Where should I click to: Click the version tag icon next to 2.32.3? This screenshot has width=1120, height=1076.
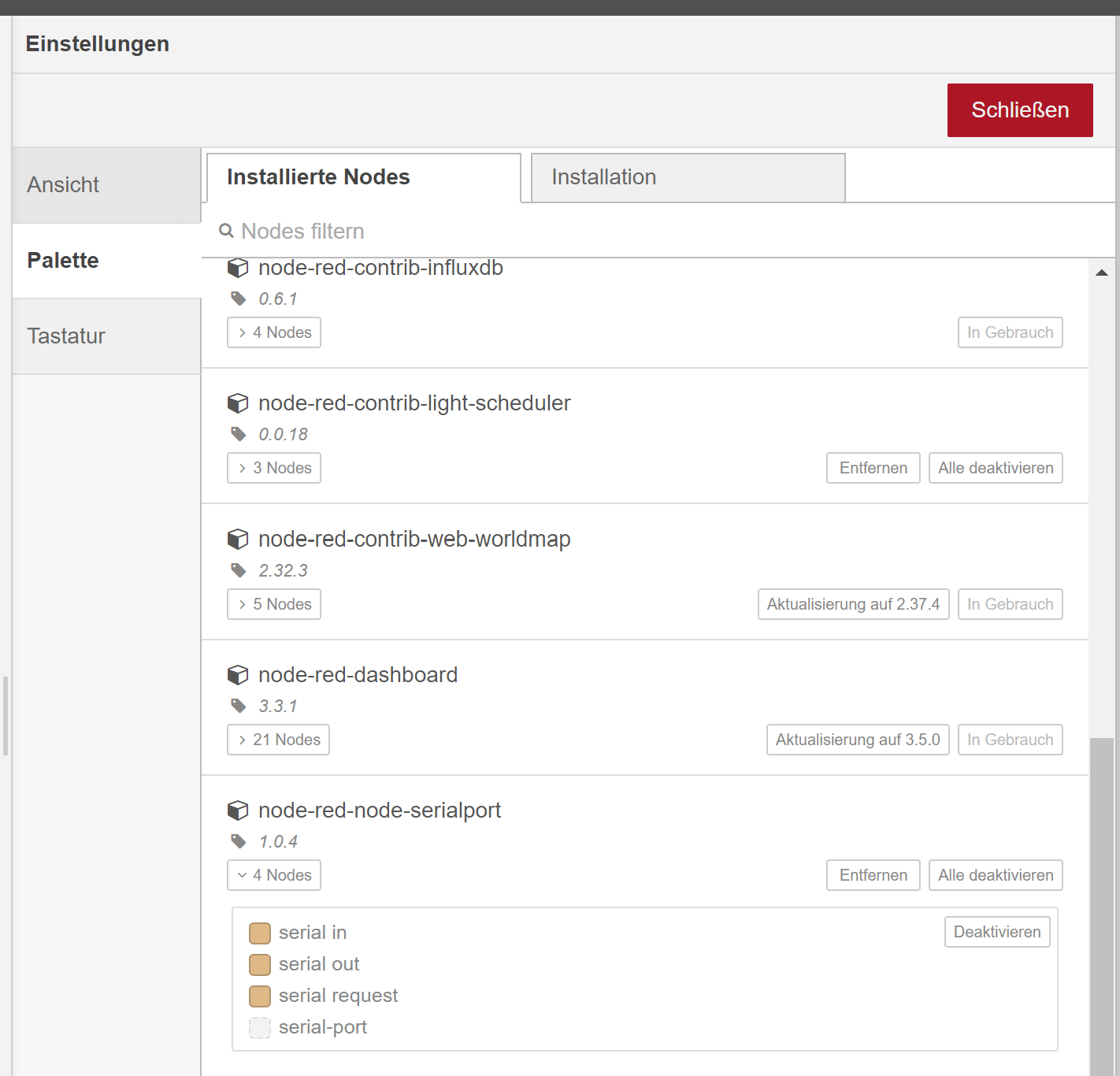[239, 570]
